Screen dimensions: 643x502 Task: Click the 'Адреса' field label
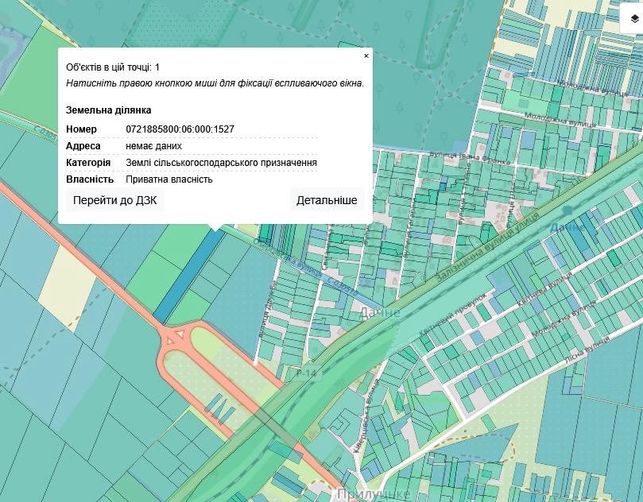tap(83, 146)
